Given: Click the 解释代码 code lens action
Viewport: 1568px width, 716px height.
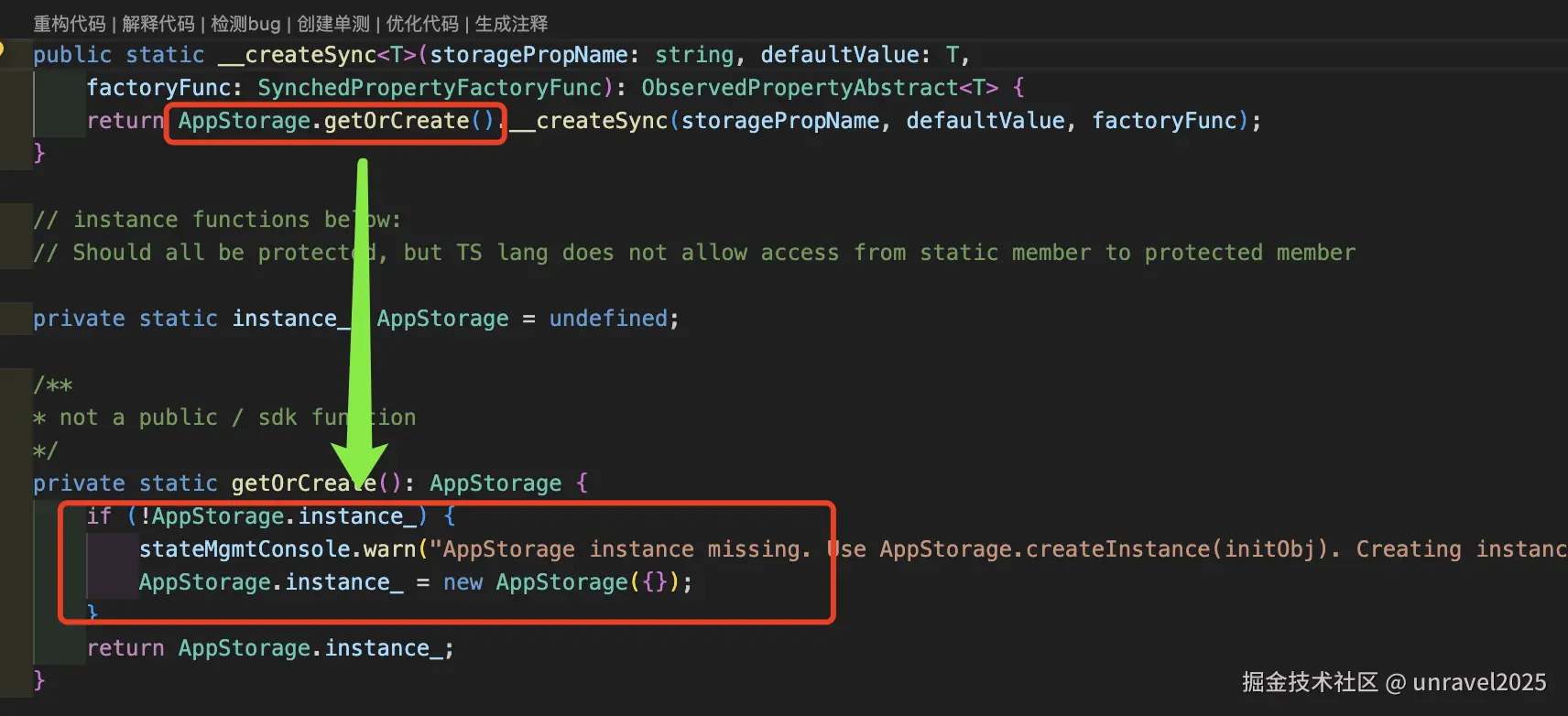Looking at the screenshot, I should pos(158,24).
